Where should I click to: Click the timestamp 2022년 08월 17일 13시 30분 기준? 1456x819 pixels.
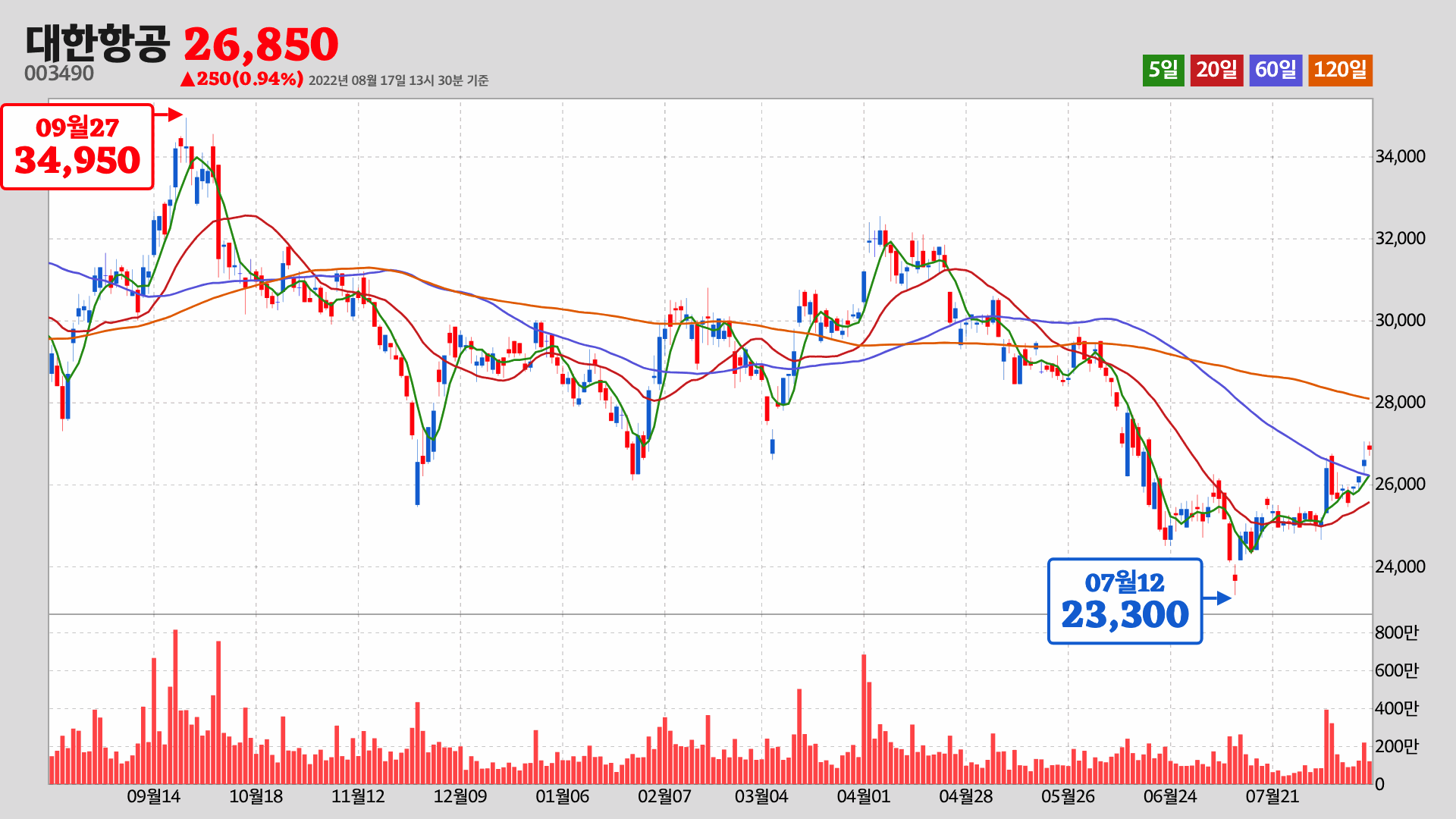click(x=398, y=80)
